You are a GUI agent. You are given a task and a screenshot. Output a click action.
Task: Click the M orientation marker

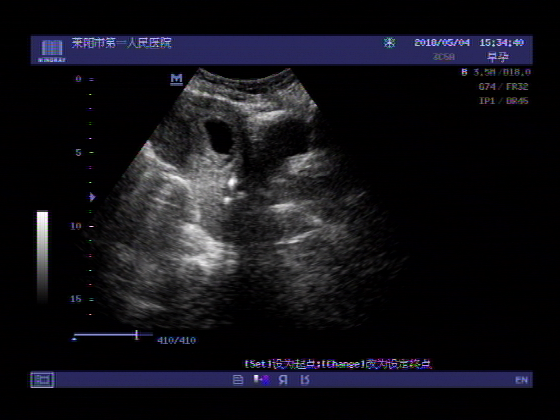point(176,79)
